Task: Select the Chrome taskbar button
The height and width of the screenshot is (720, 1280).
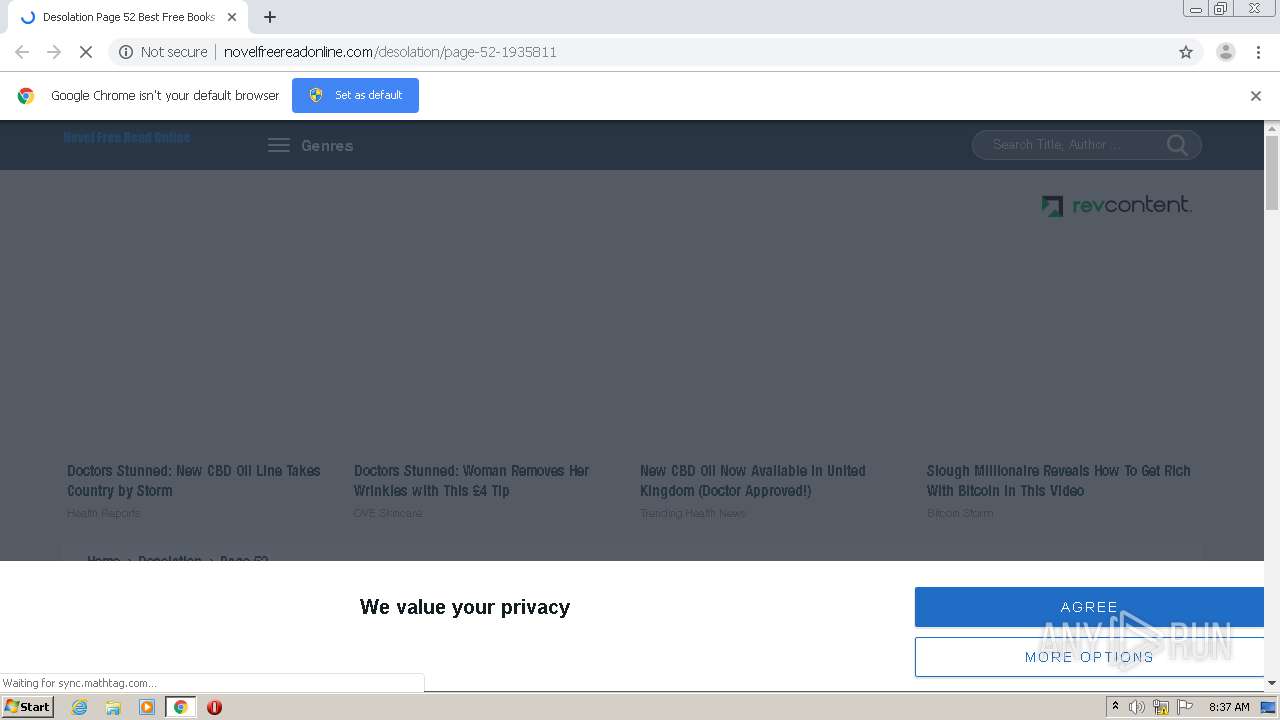Action: tap(181, 707)
